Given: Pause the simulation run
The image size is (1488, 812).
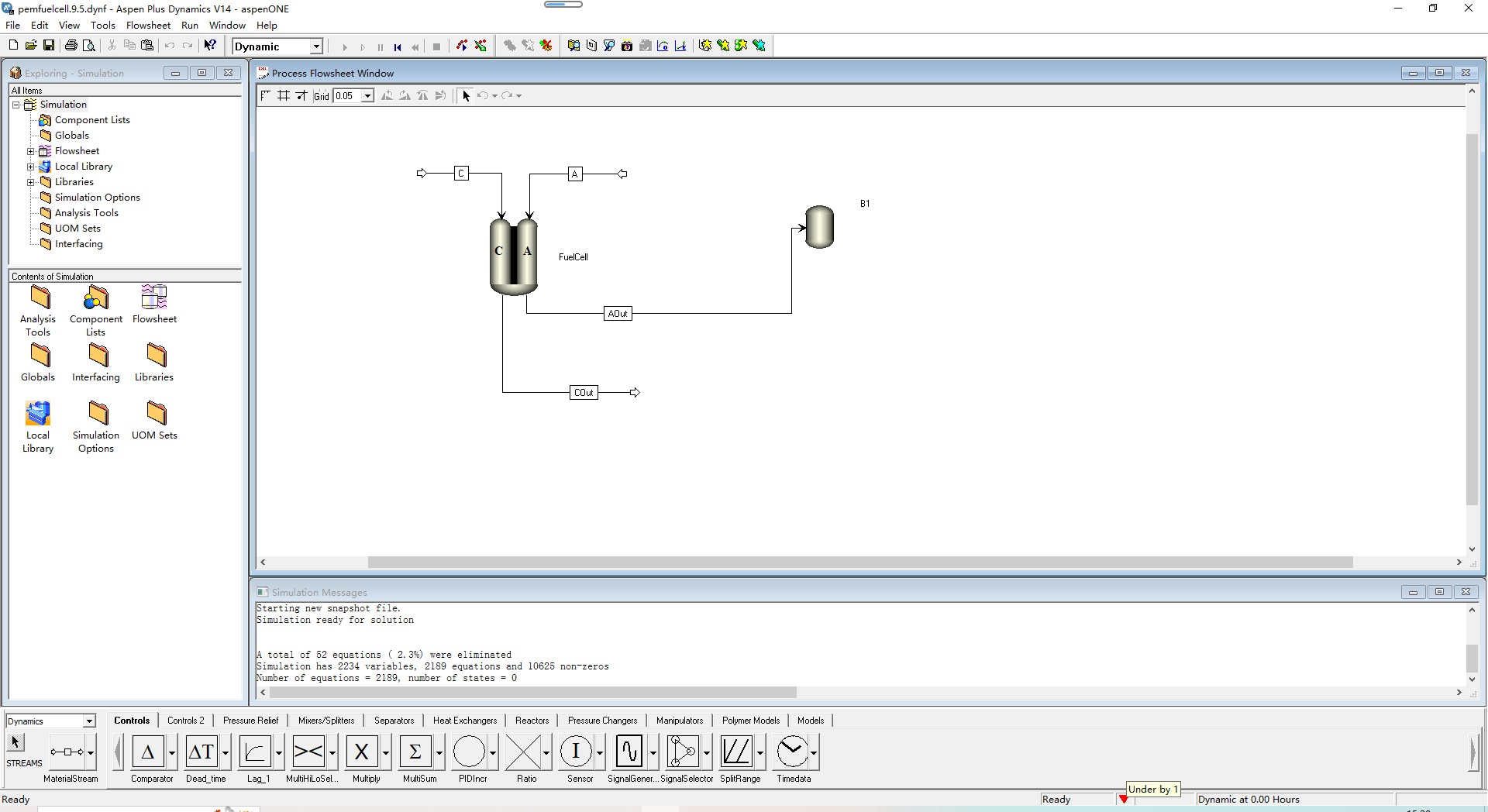Looking at the screenshot, I should point(380,47).
